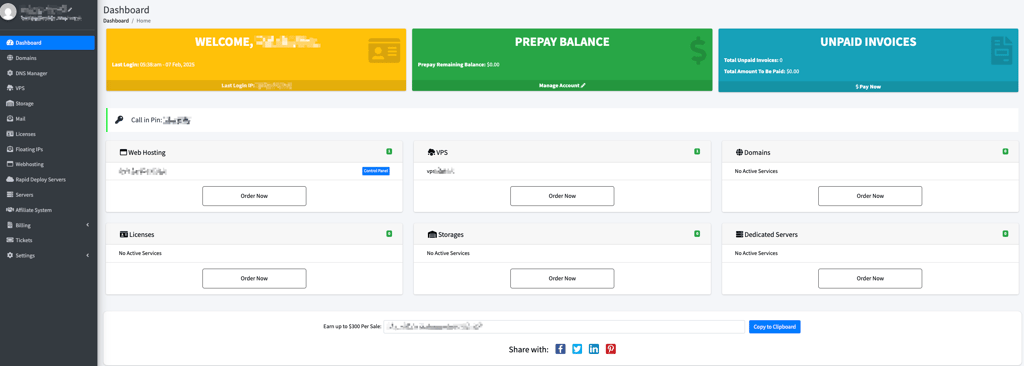Screen dimensions: 1024x366
Task: Click Pay Now in Unpaid Invoices card
Action: coord(868,86)
